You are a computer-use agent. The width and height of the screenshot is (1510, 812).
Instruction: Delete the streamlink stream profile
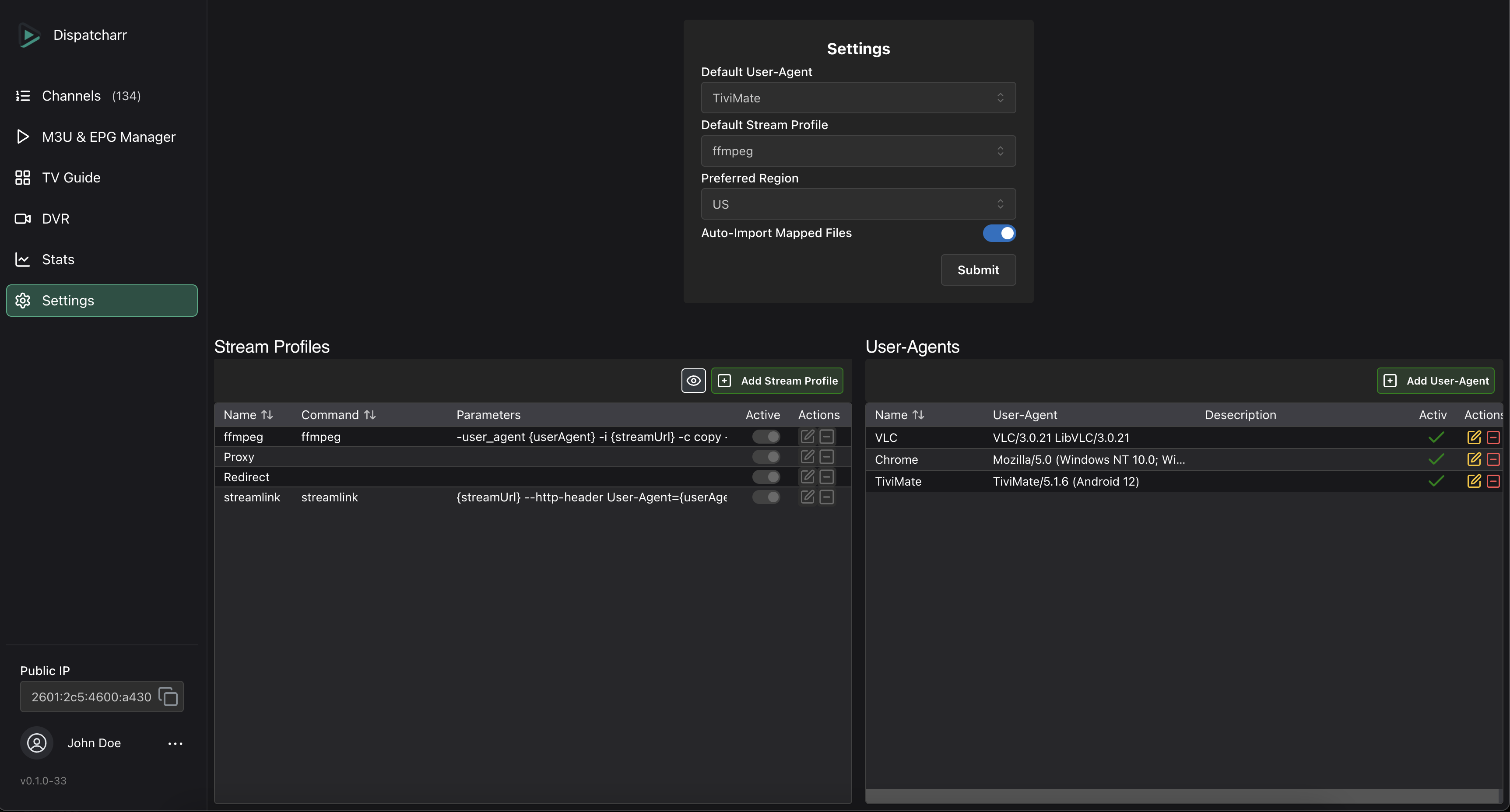coord(826,497)
